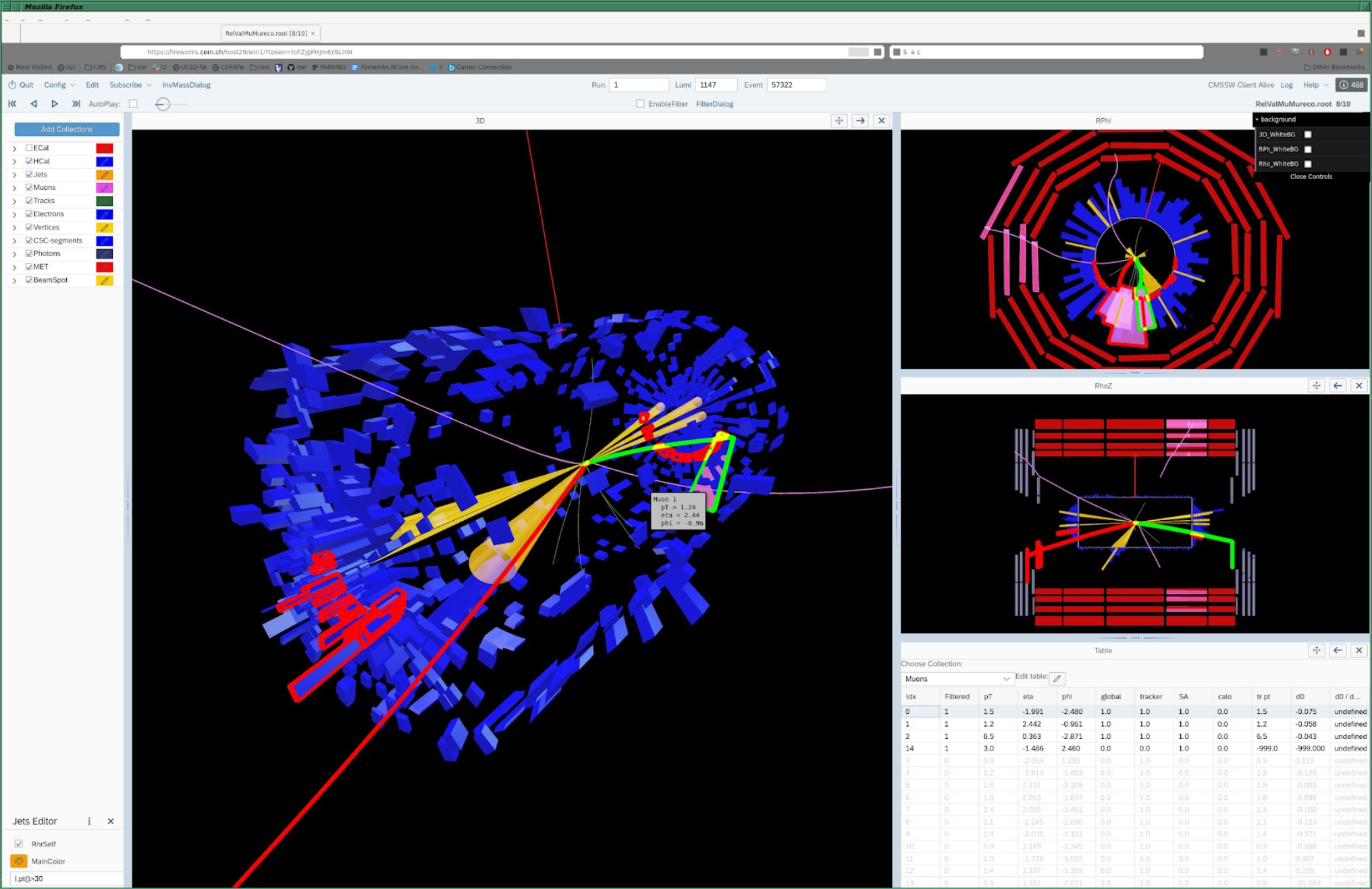
Task: Expand the Tracks collection tree item
Action: [14, 201]
